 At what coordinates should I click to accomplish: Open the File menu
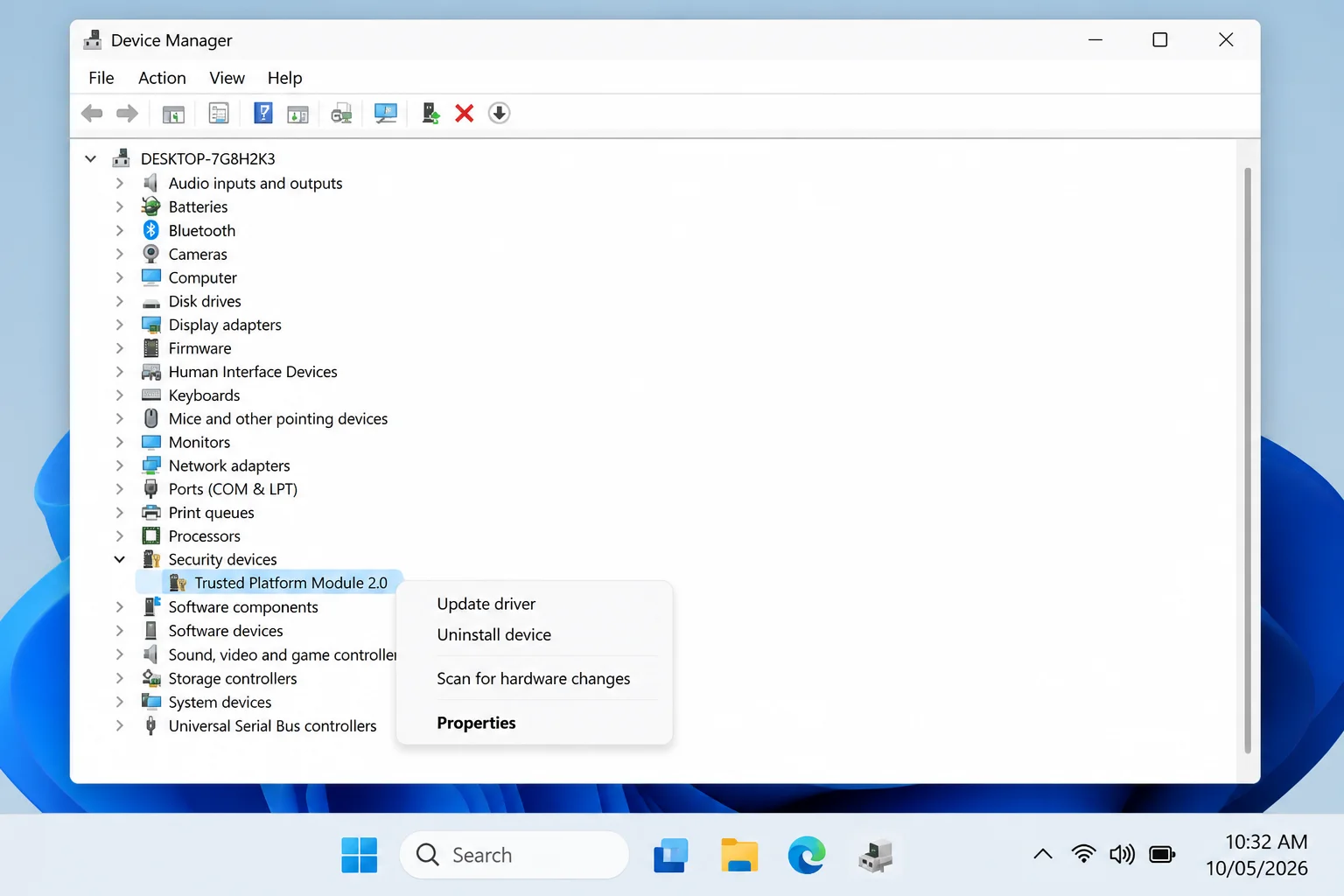pyautogui.click(x=101, y=78)
